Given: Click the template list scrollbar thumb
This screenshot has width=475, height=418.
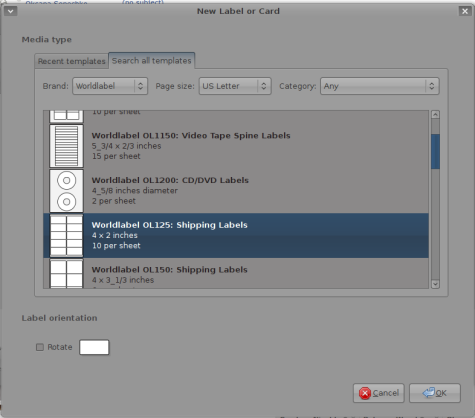Looking at the screenshot, I should 435,151.
